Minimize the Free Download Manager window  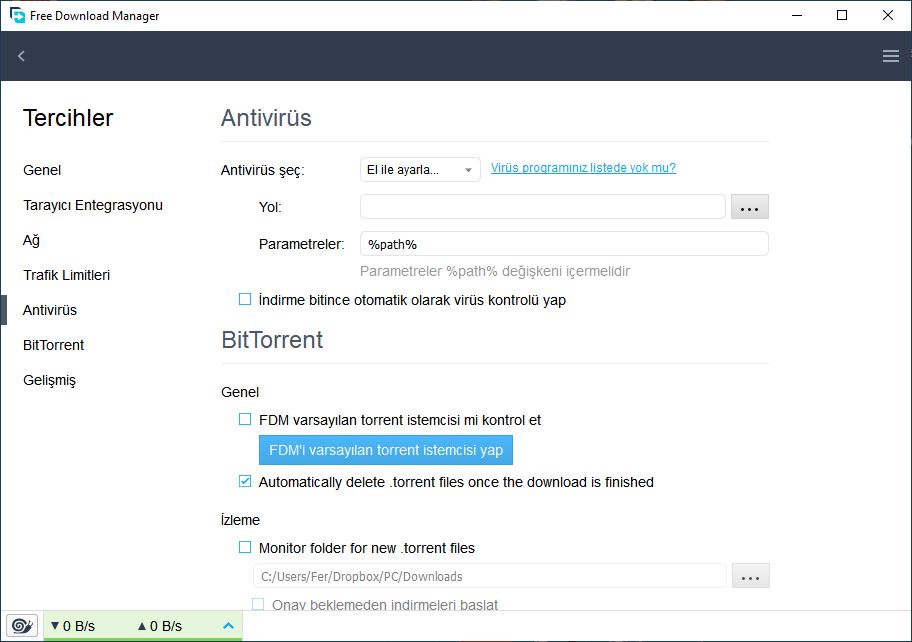pyautogui.click(x=797, y=15)
